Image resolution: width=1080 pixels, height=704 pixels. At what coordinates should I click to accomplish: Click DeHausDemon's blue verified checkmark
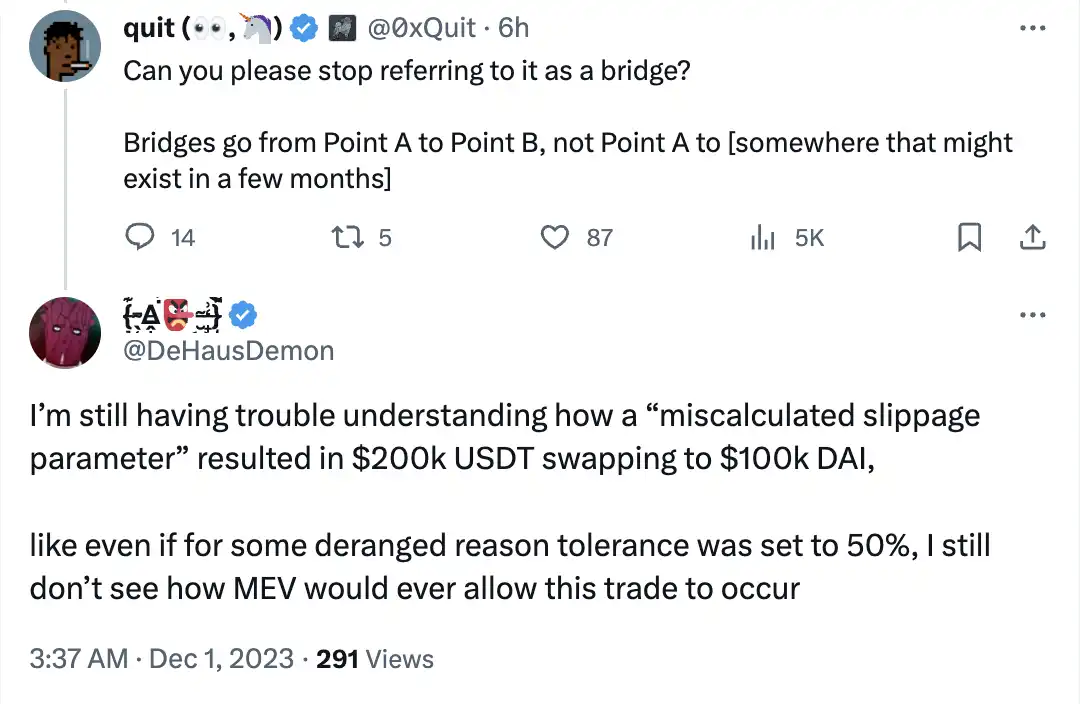[244, 316]
